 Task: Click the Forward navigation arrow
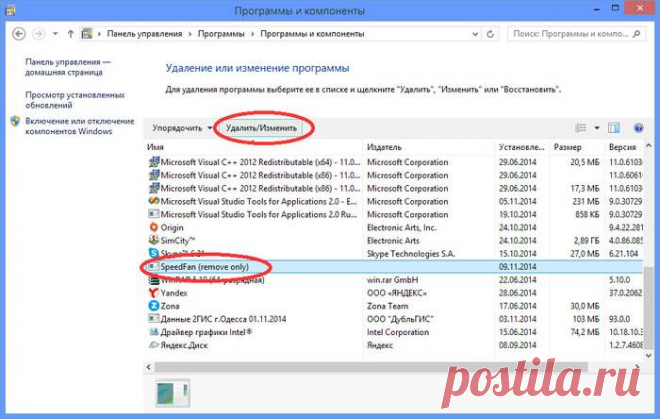tap(39, 34)
